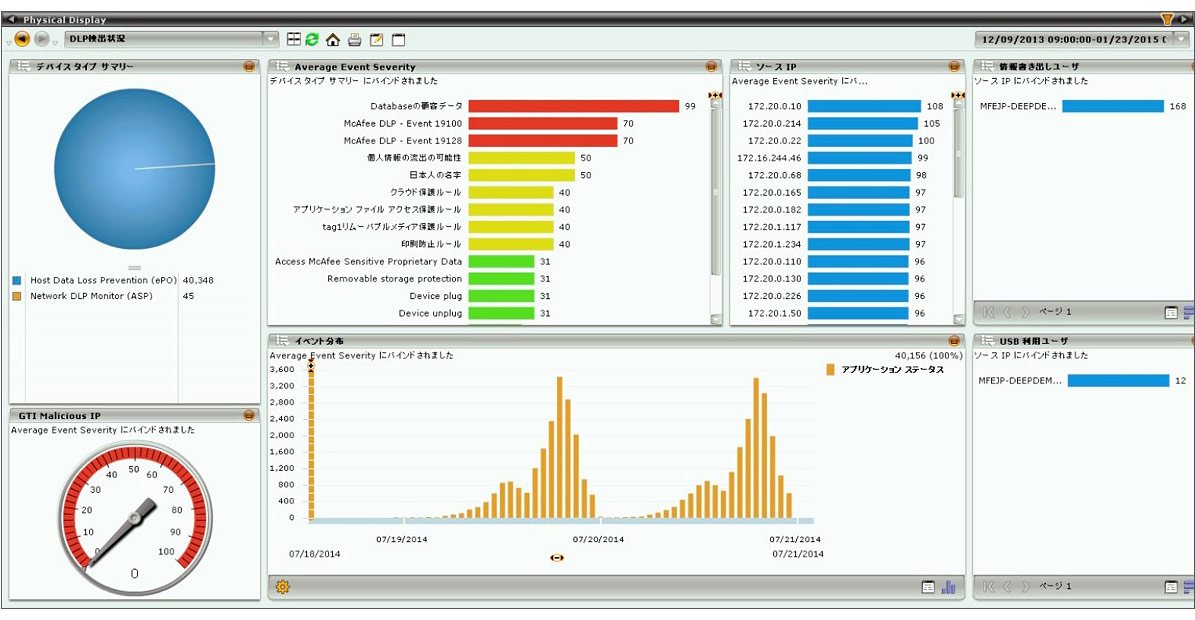Viewport: 1195px width, 620px height.
Task: Open the orange filter funnel icon
Action: pyautogui.click(x=1167, y=18)
